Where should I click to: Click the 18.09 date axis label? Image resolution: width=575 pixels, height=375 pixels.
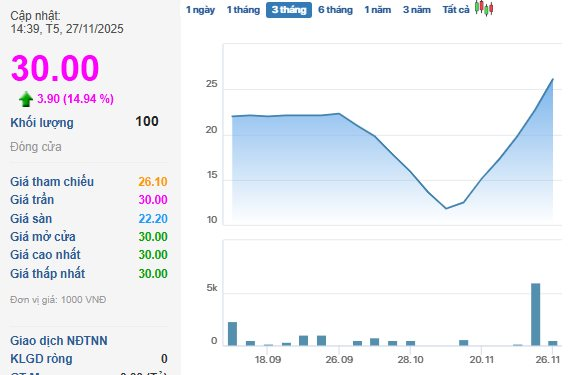point(268,360)
